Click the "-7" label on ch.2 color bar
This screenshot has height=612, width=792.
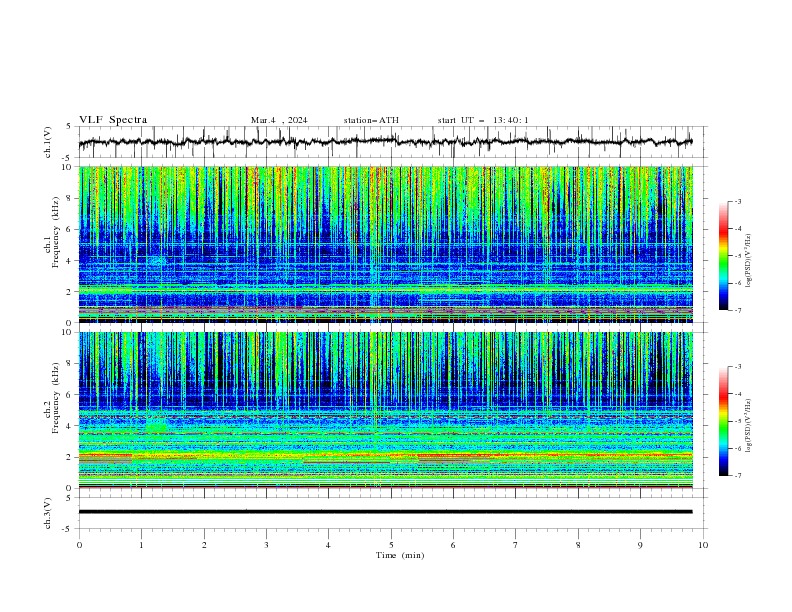click(x=737, y=476)
